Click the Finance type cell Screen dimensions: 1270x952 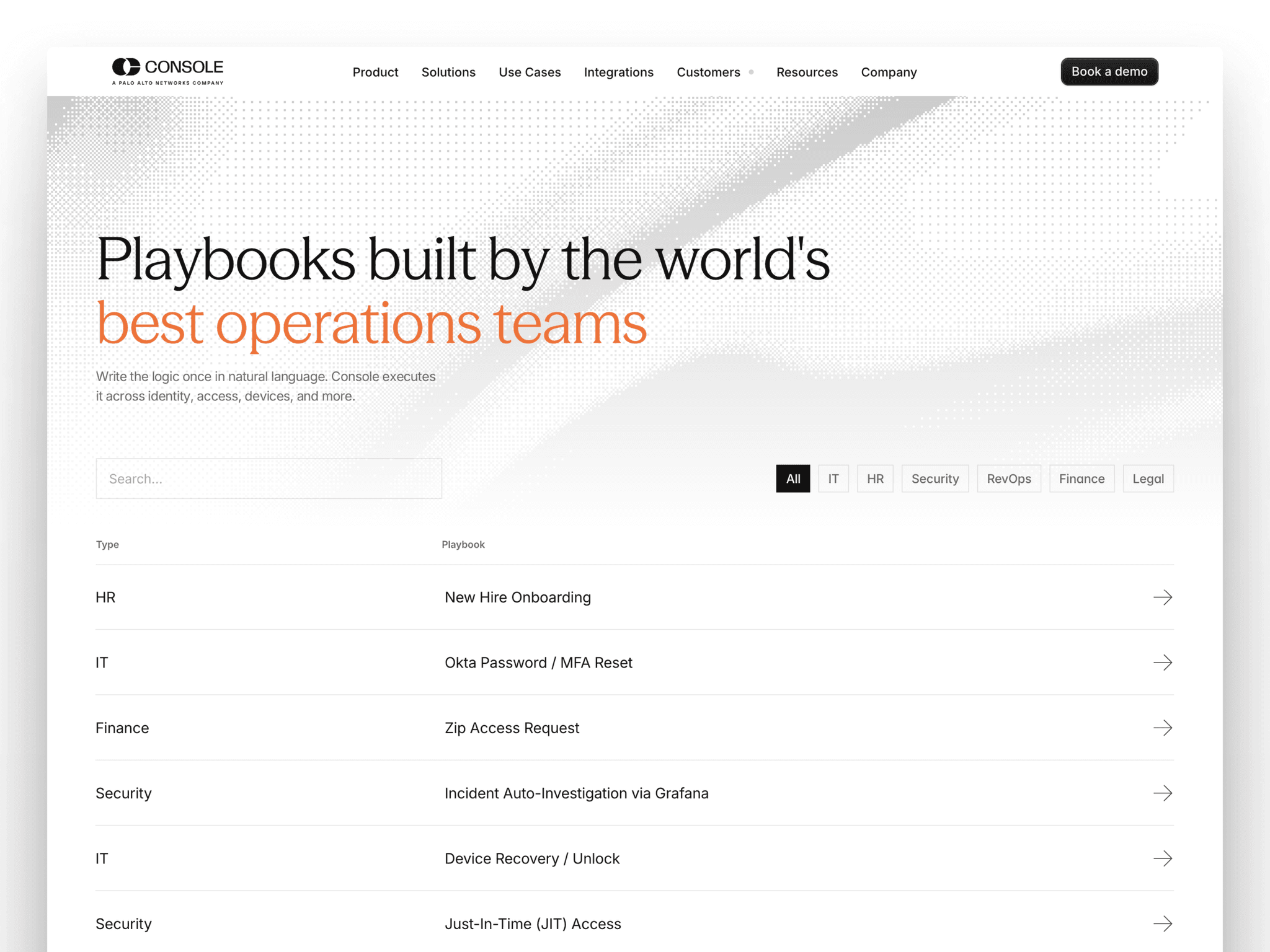tap(122, 727)
